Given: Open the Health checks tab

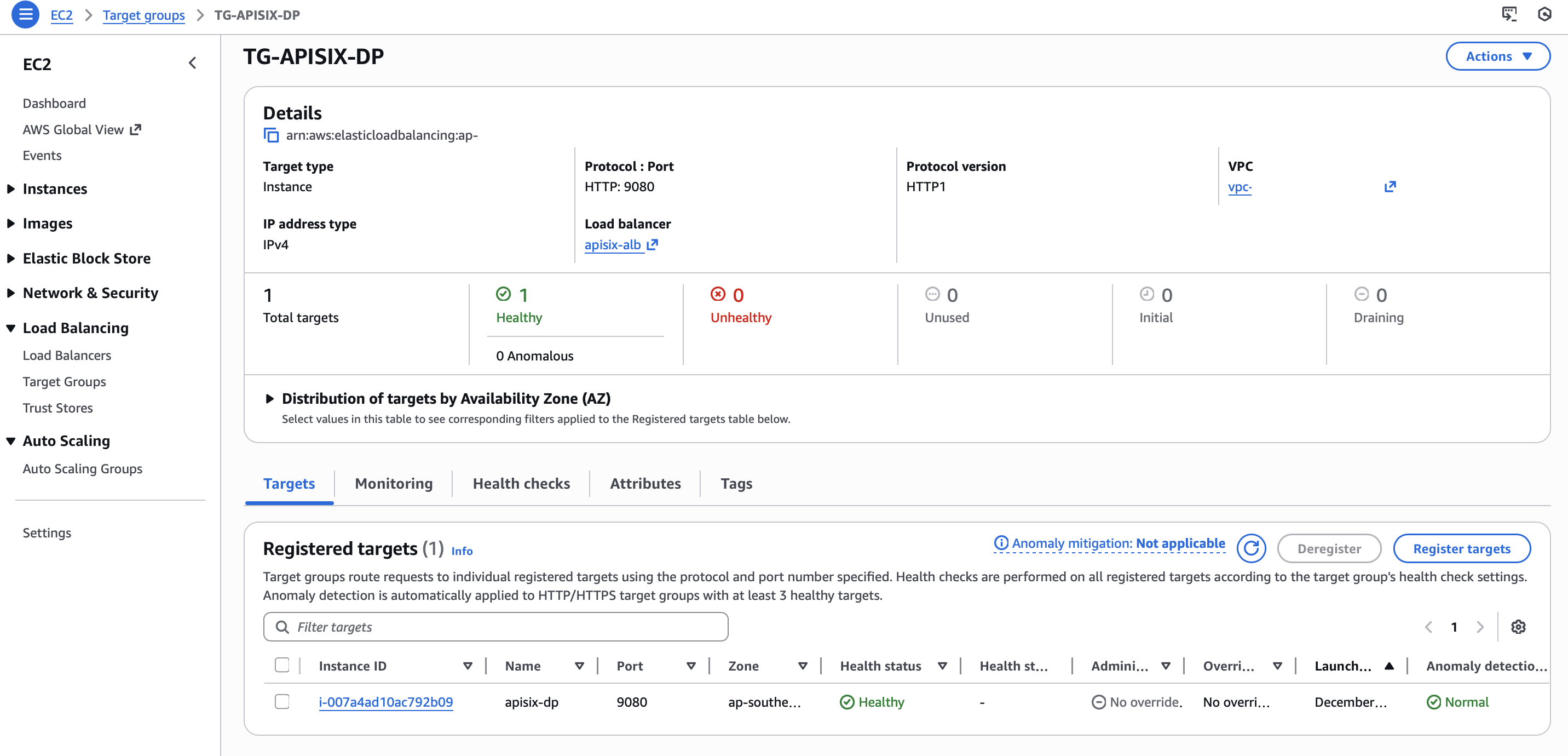Looking at the screenshot, I should pyautogui.click(x=521, y=483).
